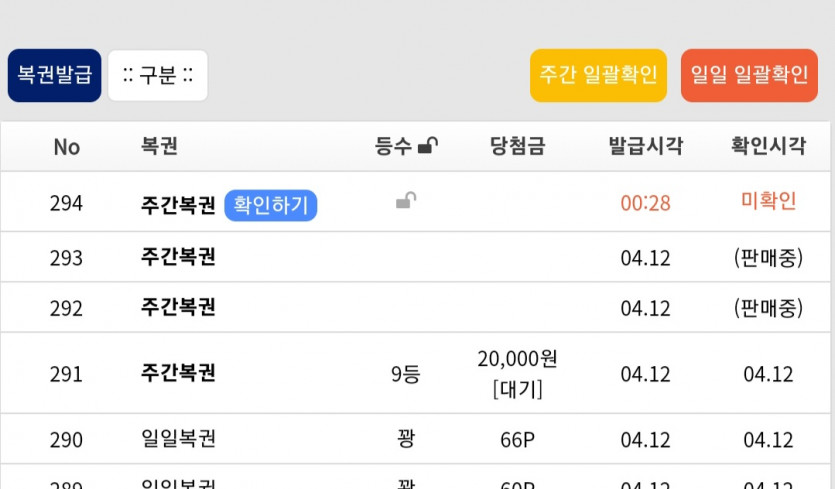This screenshot has height=489, width=835.
Task: Select the 00:28 issue time in row 294
Action: tap(645, 204)
